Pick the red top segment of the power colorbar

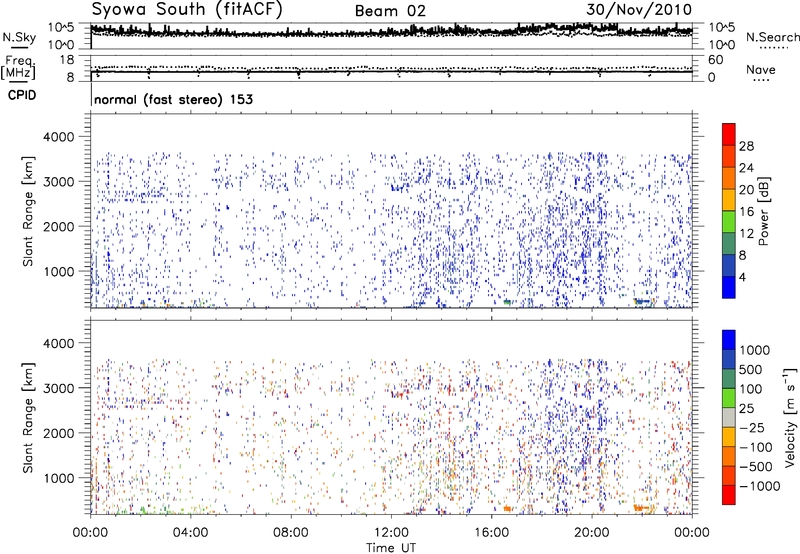click(729, 134)
